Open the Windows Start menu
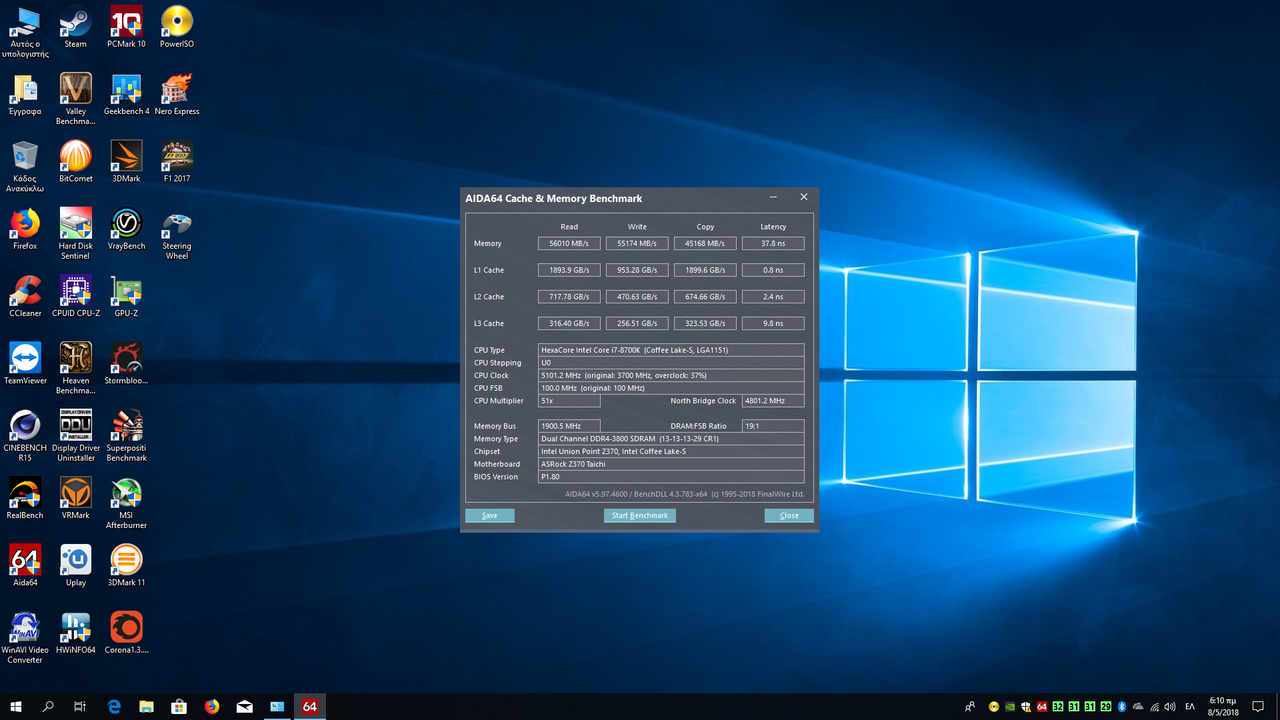 16,706
